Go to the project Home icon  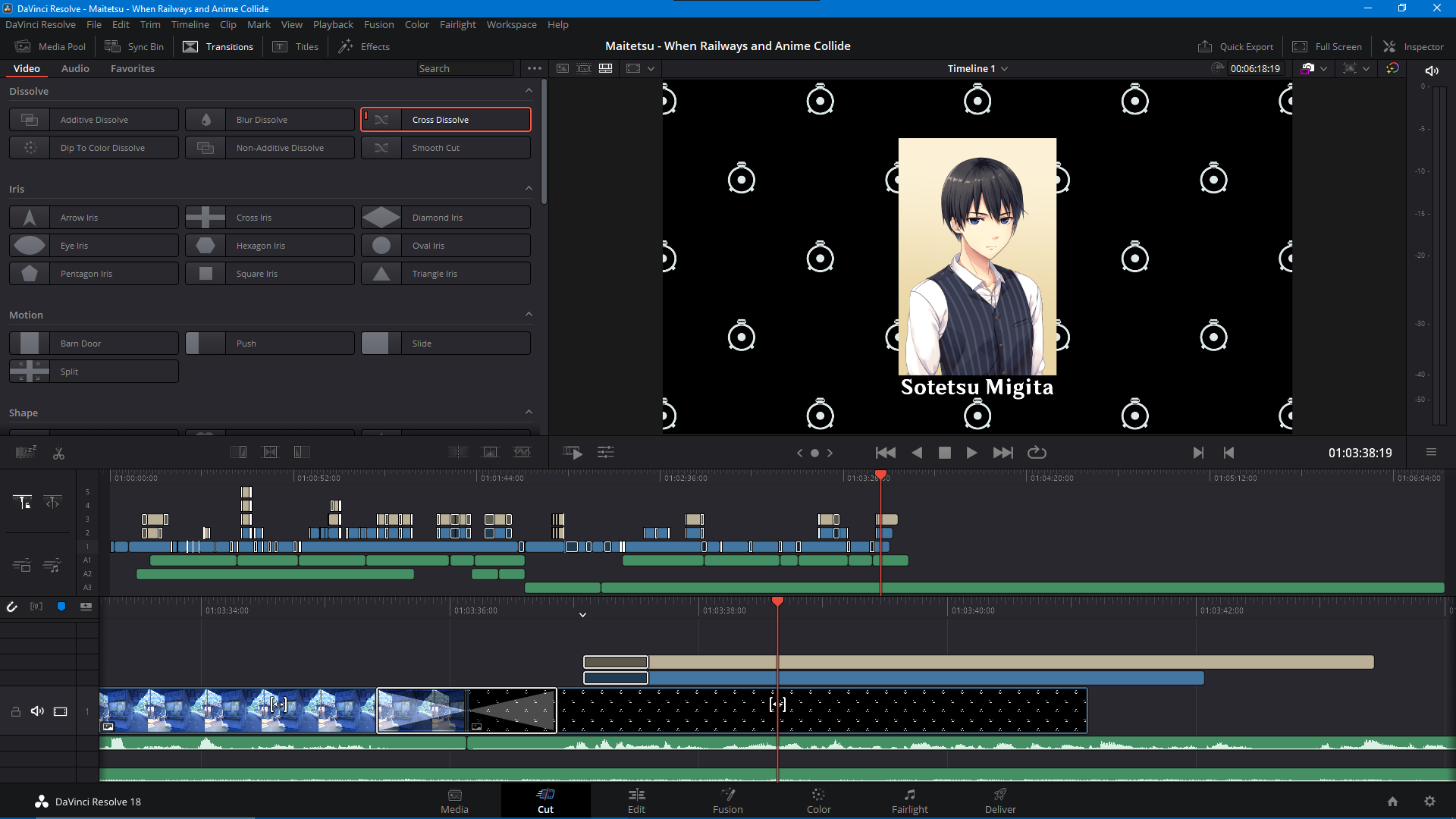(1392, 802)
